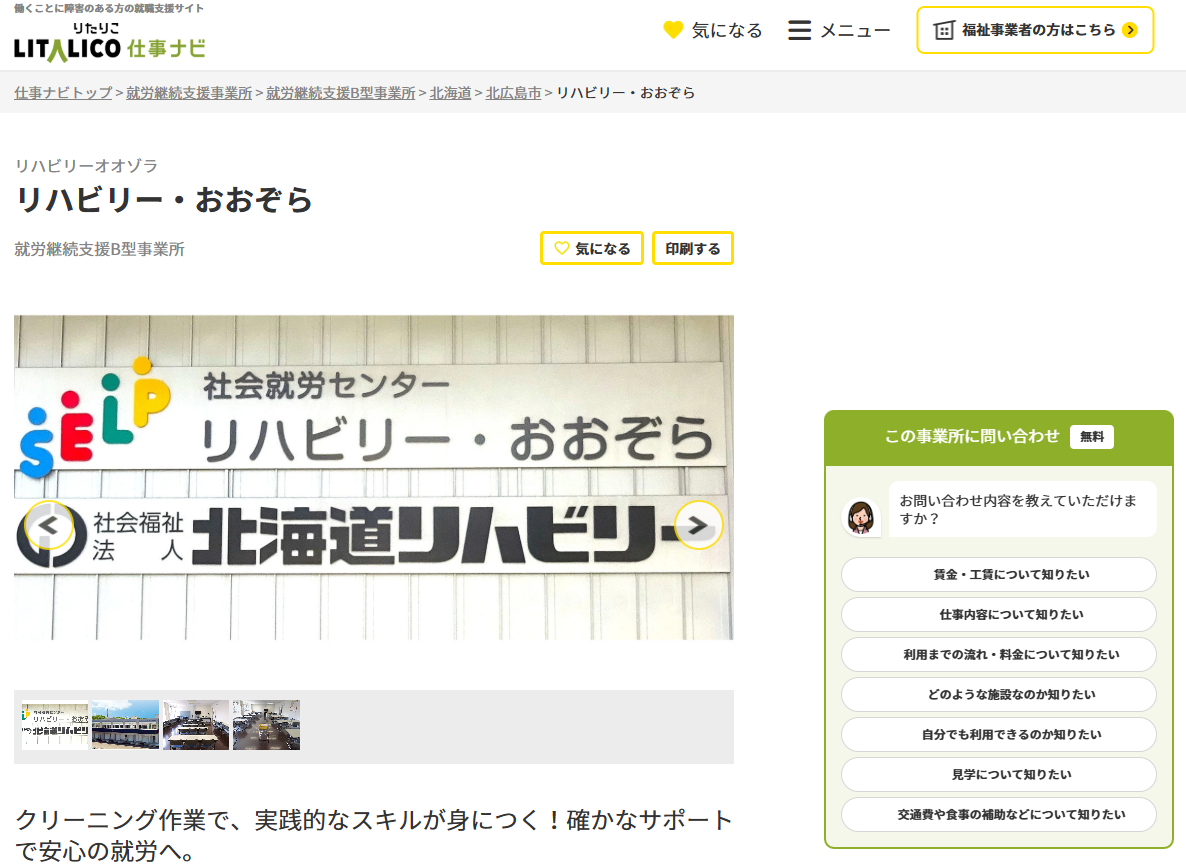Go to 就労継続支援事業所 breadcrumb
The image size is (1186, 864).
(x=189, y=92)
